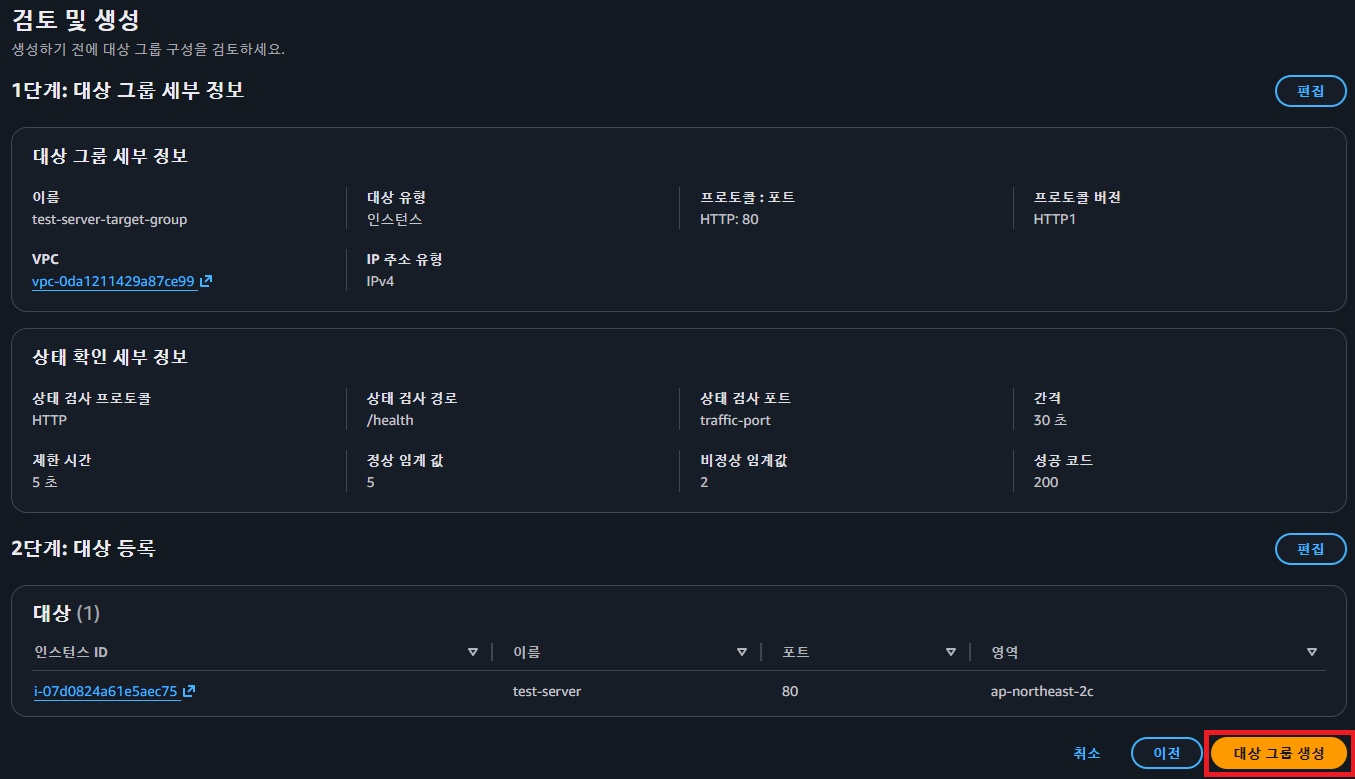Select the ap-northeast-2c zone cell

click(x=1042, y=691)
